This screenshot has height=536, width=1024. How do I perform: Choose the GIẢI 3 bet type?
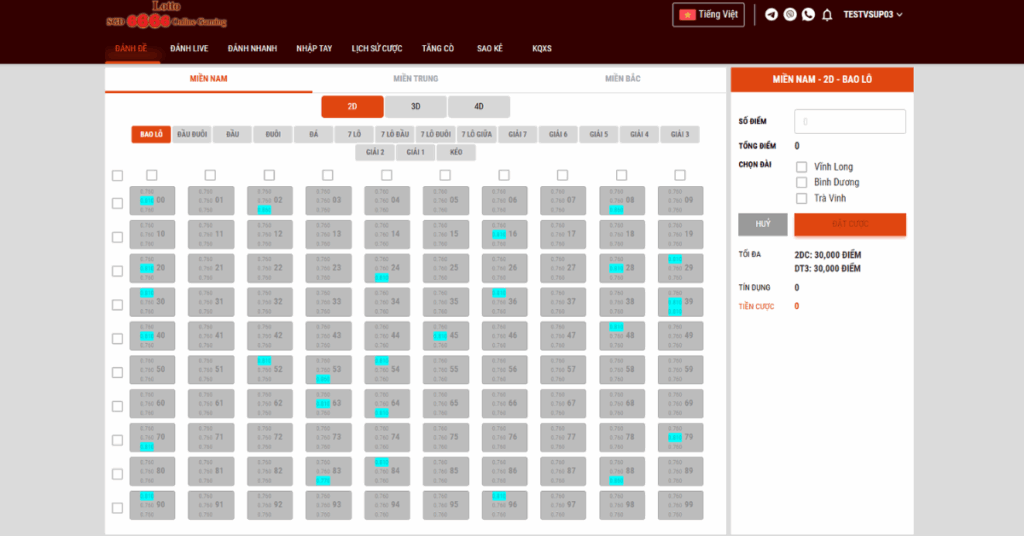[679, 134]
